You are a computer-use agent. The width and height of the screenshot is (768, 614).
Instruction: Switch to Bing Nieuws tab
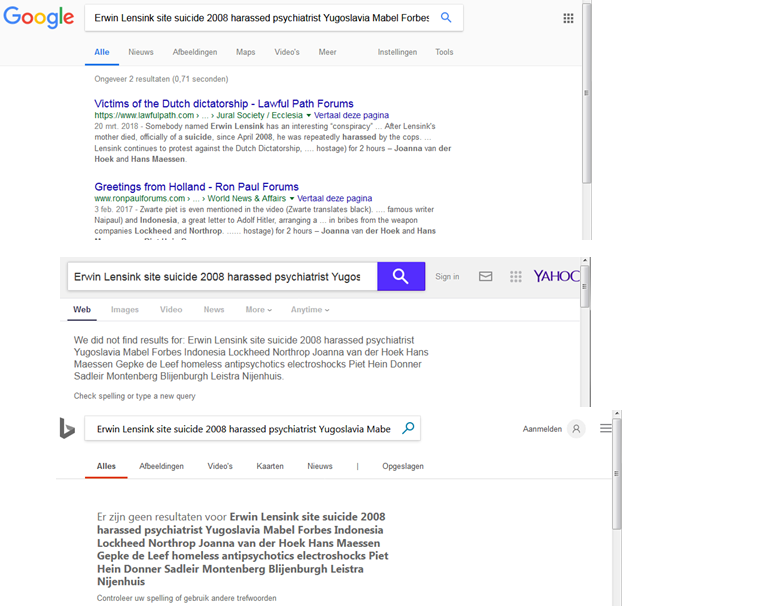(x=320, y=466)
